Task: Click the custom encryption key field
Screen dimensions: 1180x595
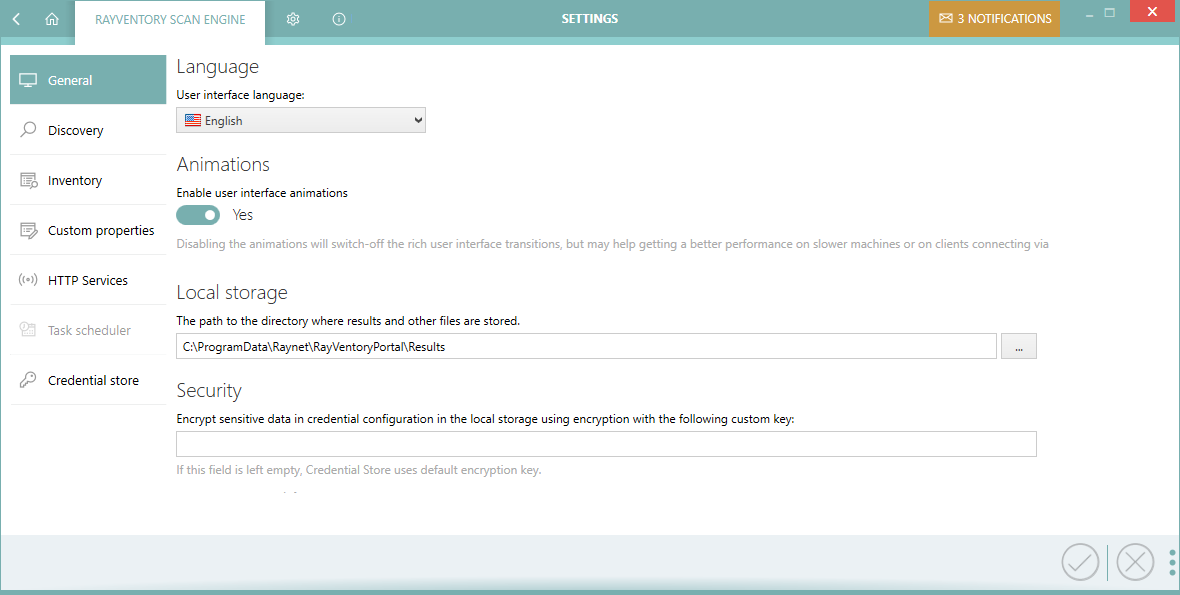Action: (605, 444)
